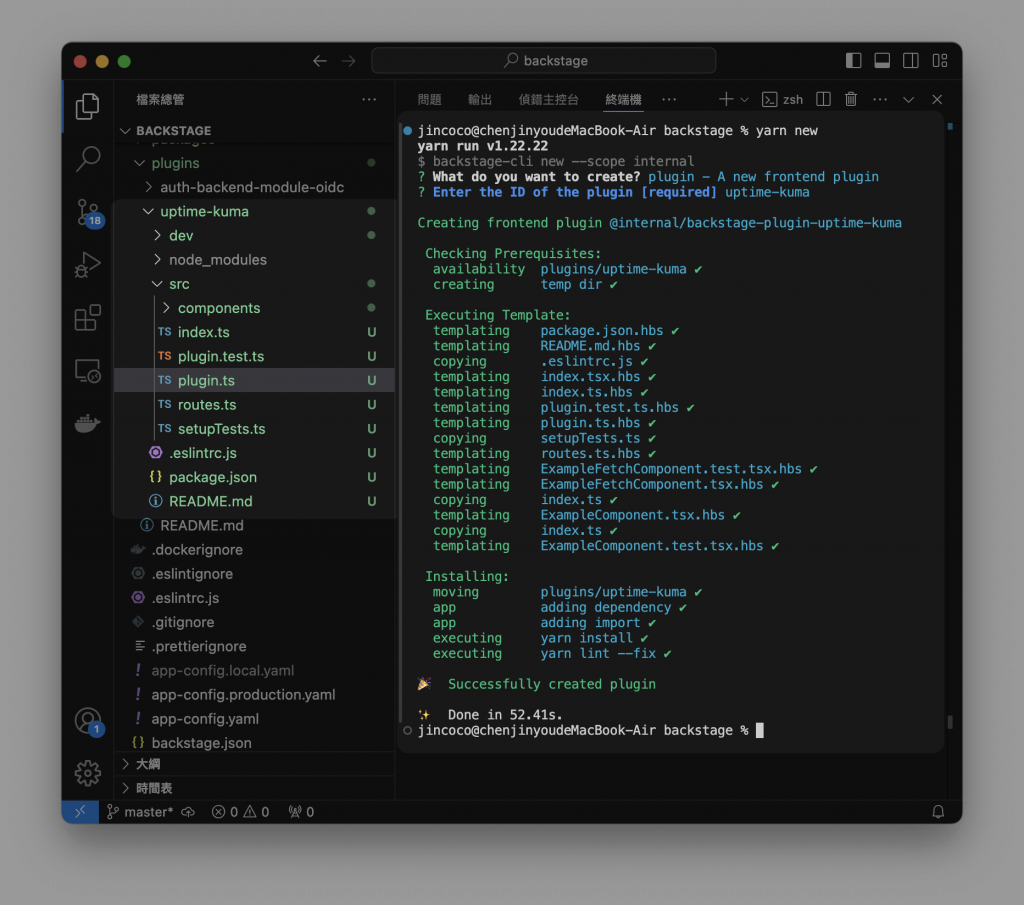Open app-config.local.yaml file
The image size is (1024, 905).
[x=255, y=671]
